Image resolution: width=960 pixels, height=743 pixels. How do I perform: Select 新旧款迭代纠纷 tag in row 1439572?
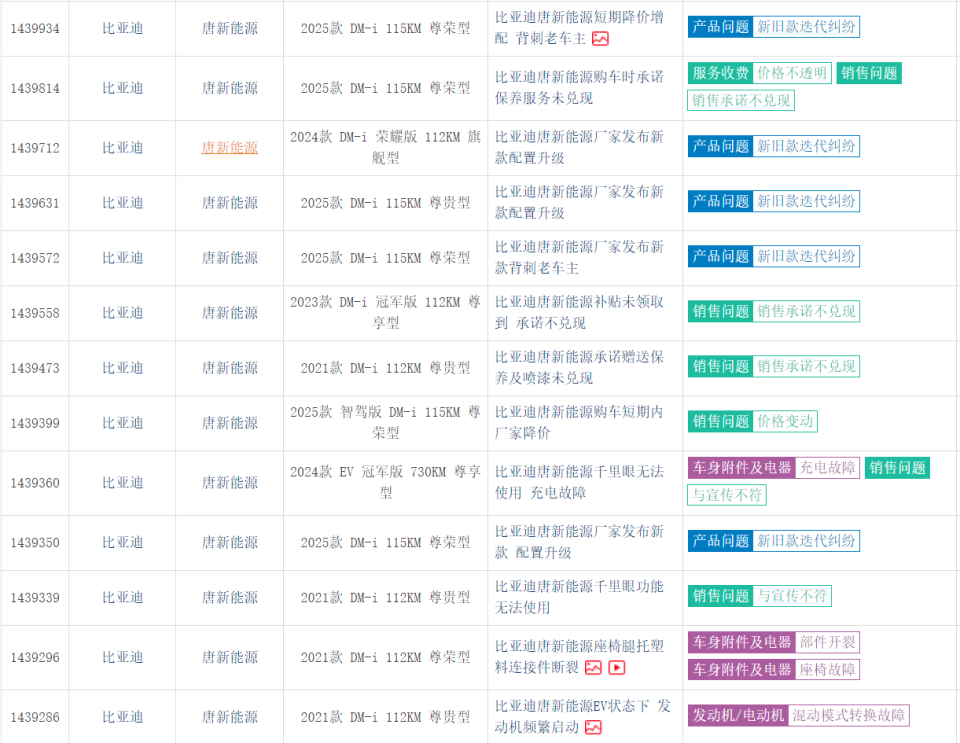click(x=806, y=256)
